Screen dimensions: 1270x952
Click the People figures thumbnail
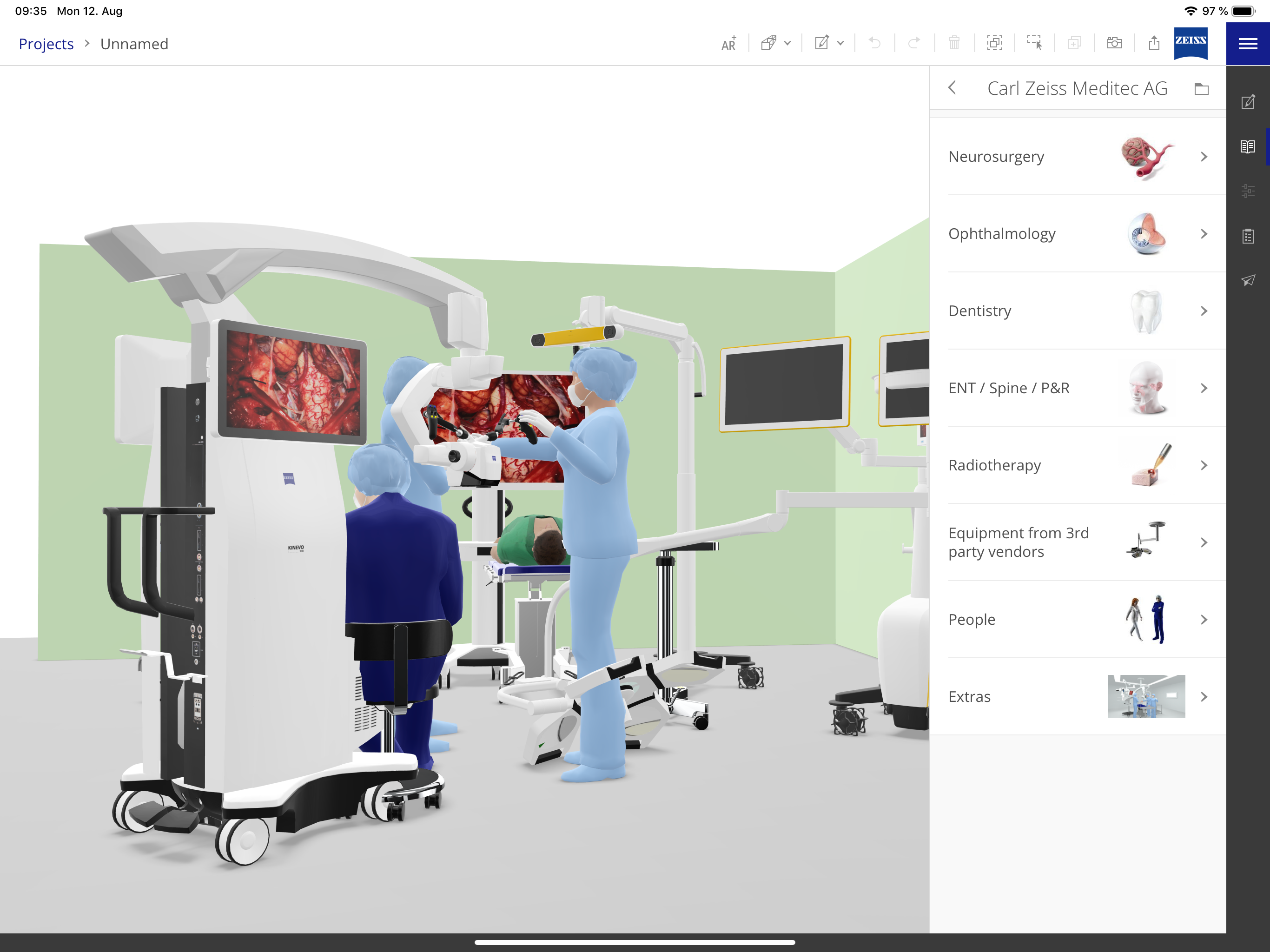(x=1146, y=619)
